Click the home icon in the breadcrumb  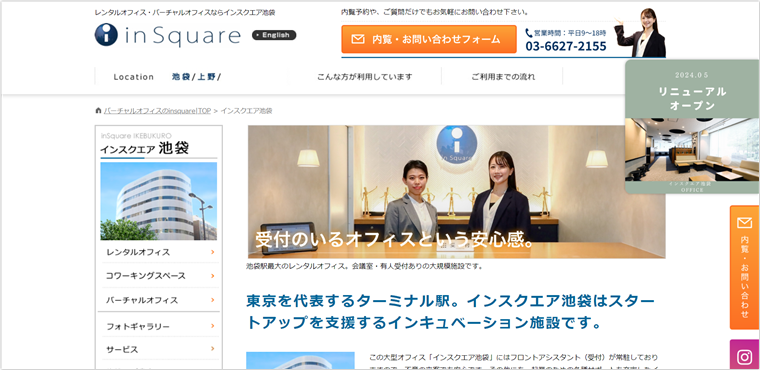98,111
